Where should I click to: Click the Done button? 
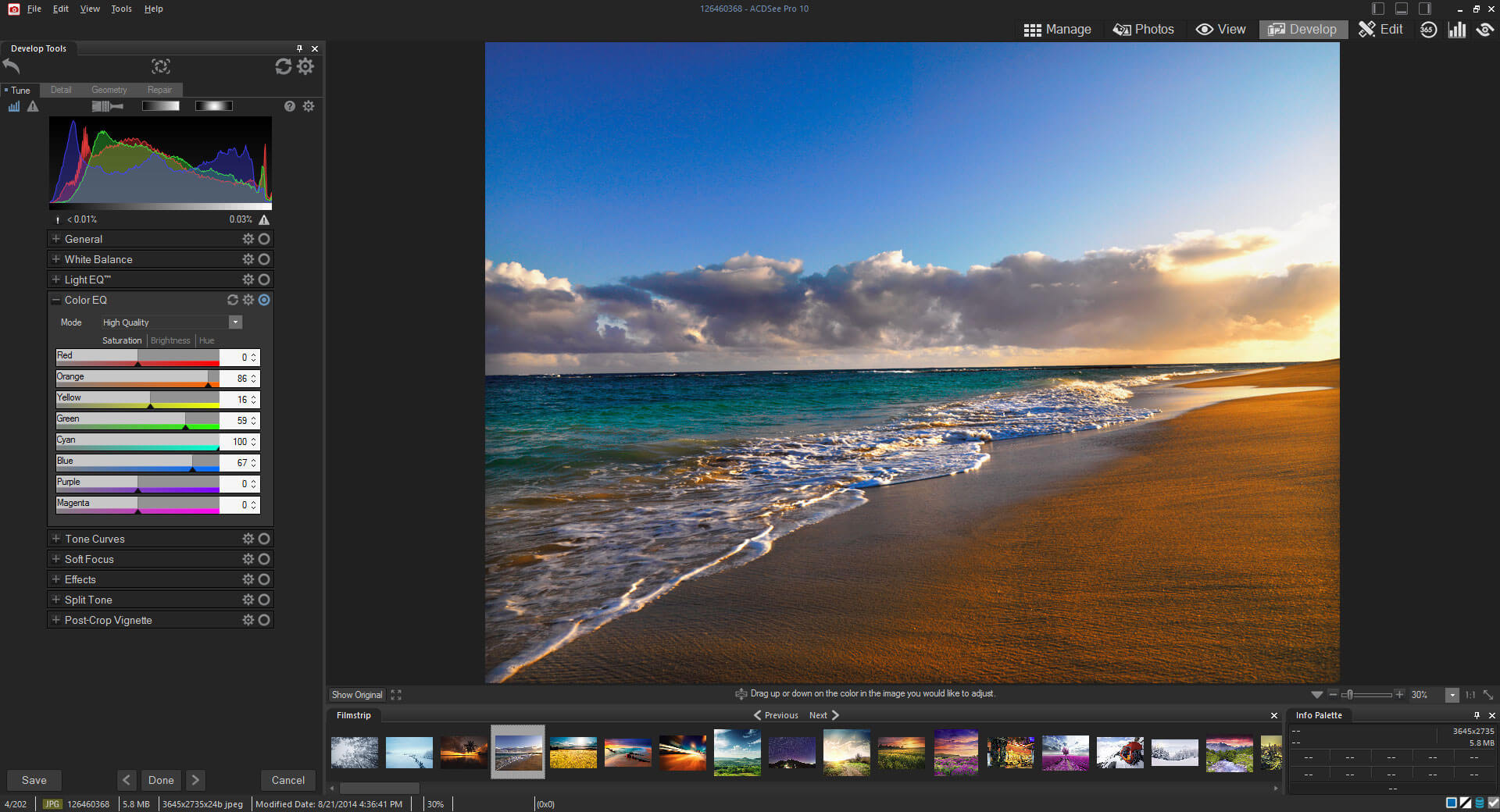(160, 780)
